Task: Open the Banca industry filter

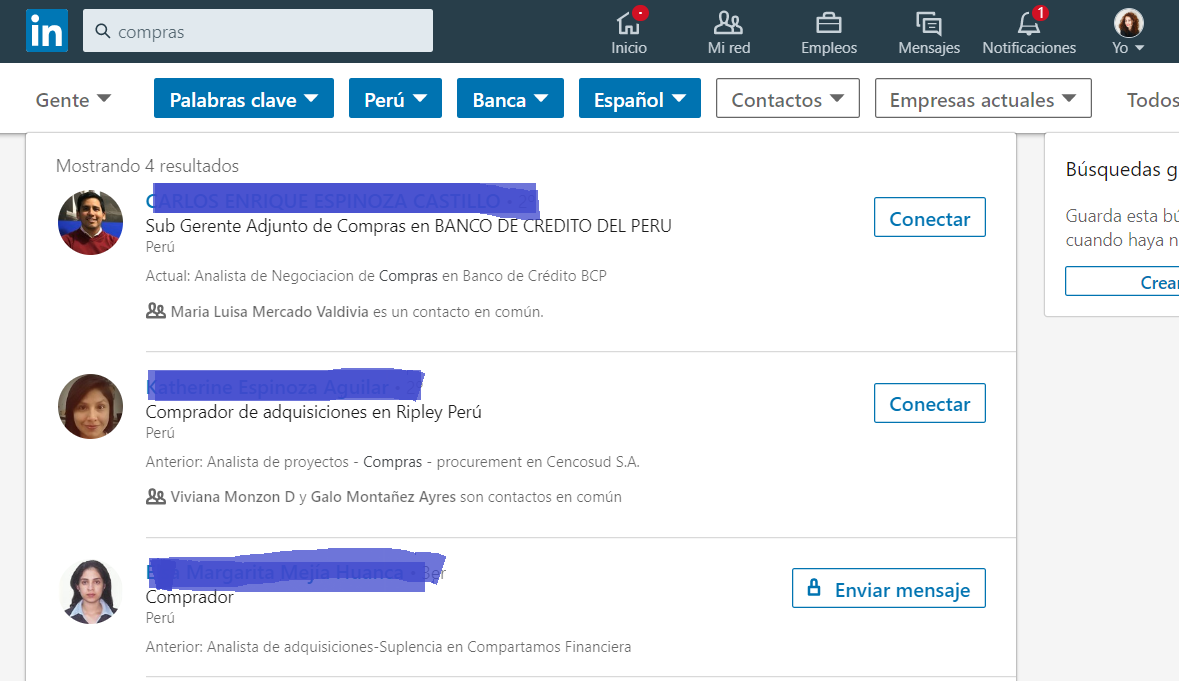Action: [510, 99]
